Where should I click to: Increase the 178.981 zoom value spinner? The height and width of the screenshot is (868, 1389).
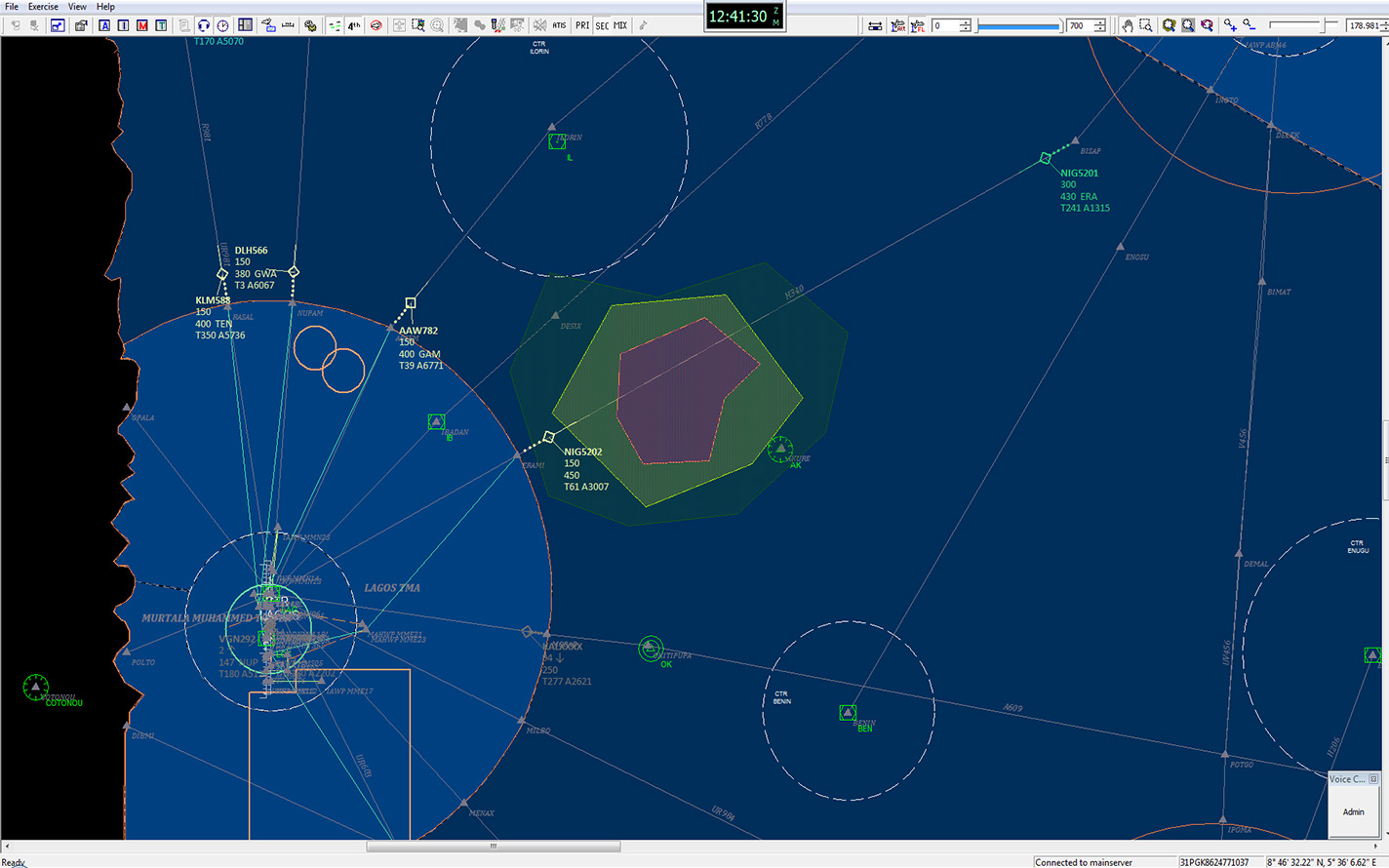point(1384,21)
